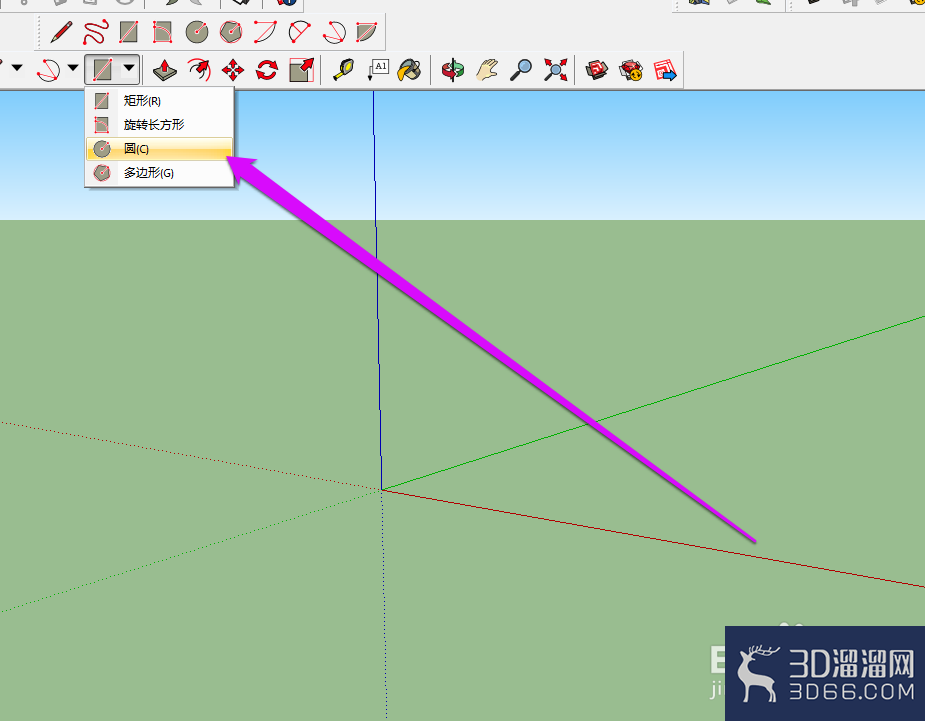Select the Tape Measure tool
The width and height of the screenshot is (925, 721).
[343, 70]
